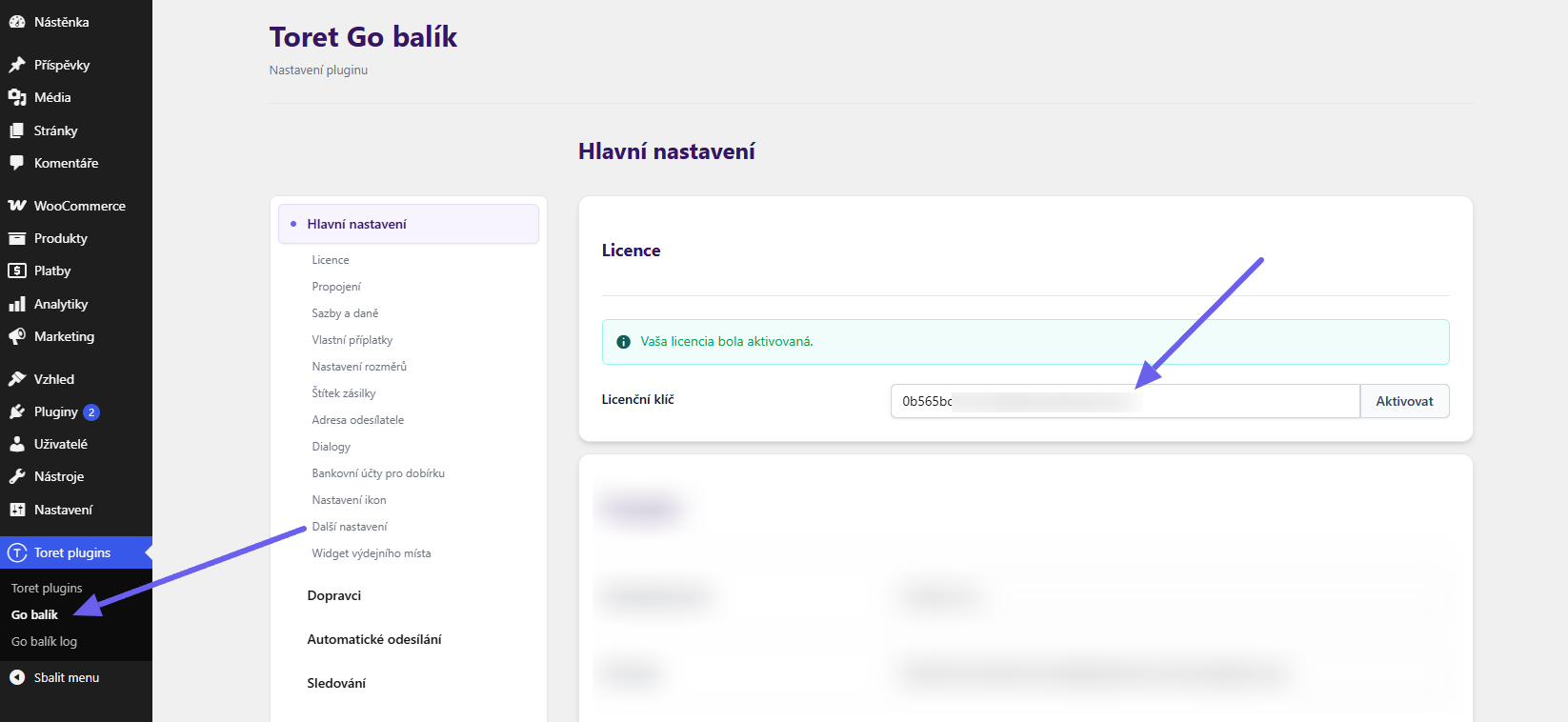Open the Pluginy menu entry
The width and height of the screenshot is (1568, 722).
76,411
